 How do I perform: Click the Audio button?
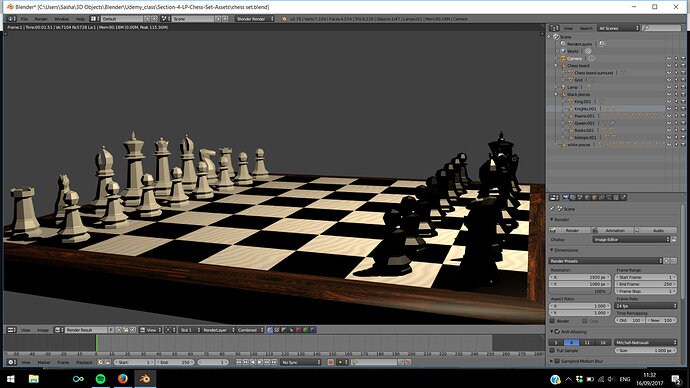tap(656, 230)
